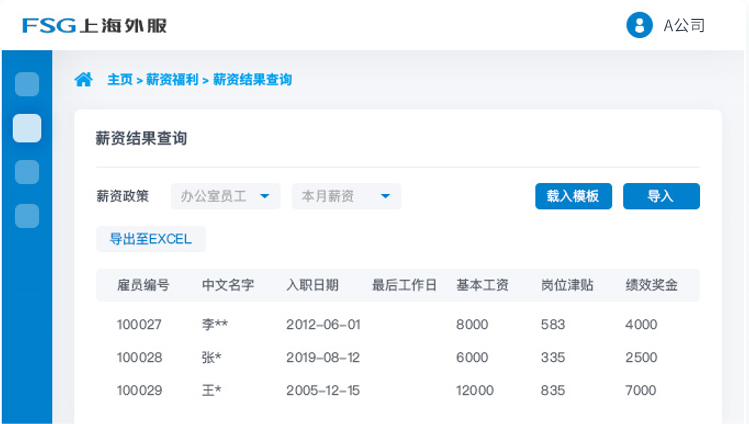Export results with 导出至EXCEL button
The image size is (749, 424).
150,239
